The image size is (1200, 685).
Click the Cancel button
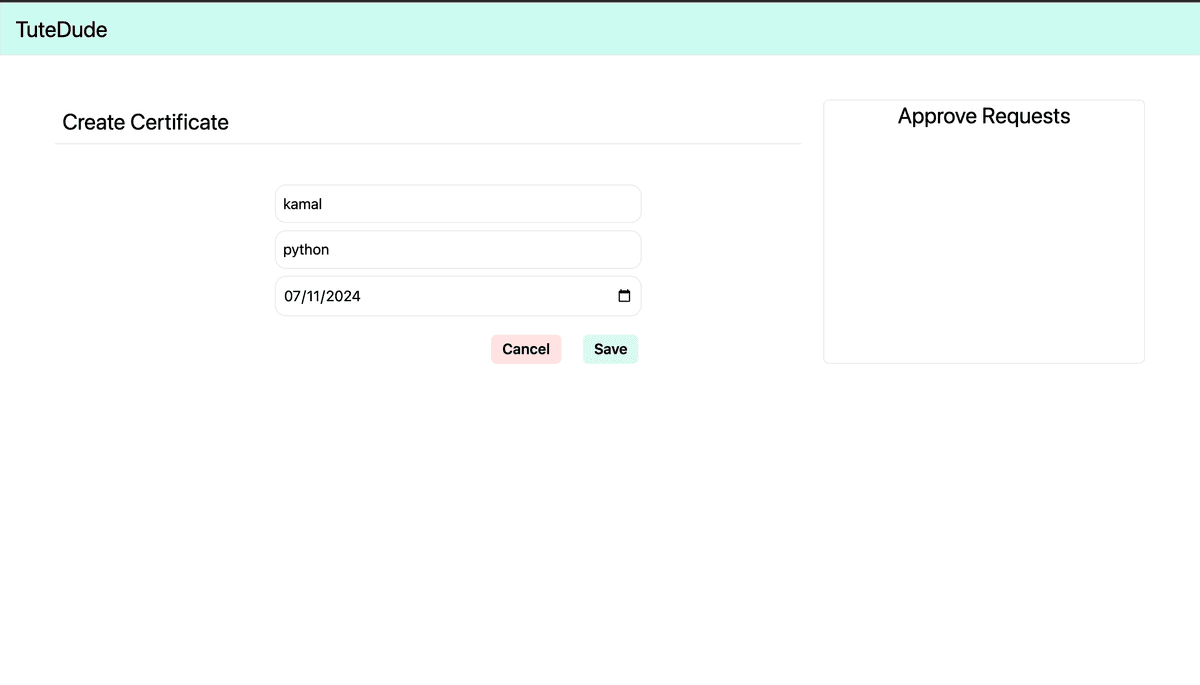coord(526,349)
